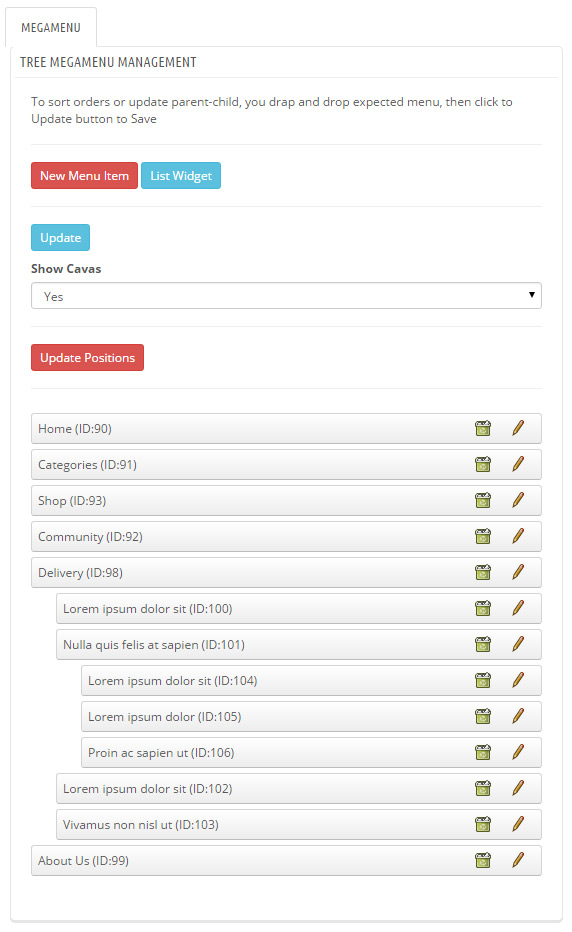Click the Update Positions button

(87, 357)
